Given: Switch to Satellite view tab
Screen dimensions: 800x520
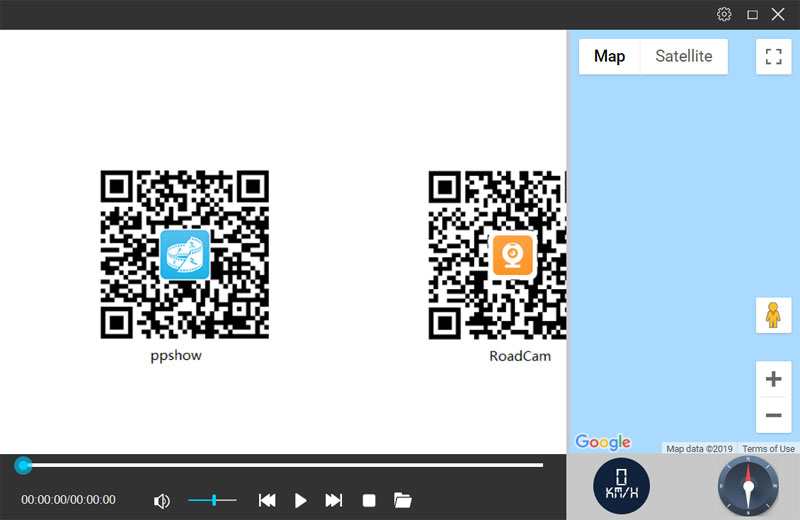Looking at the screenshot, I should tap(684, 56).
